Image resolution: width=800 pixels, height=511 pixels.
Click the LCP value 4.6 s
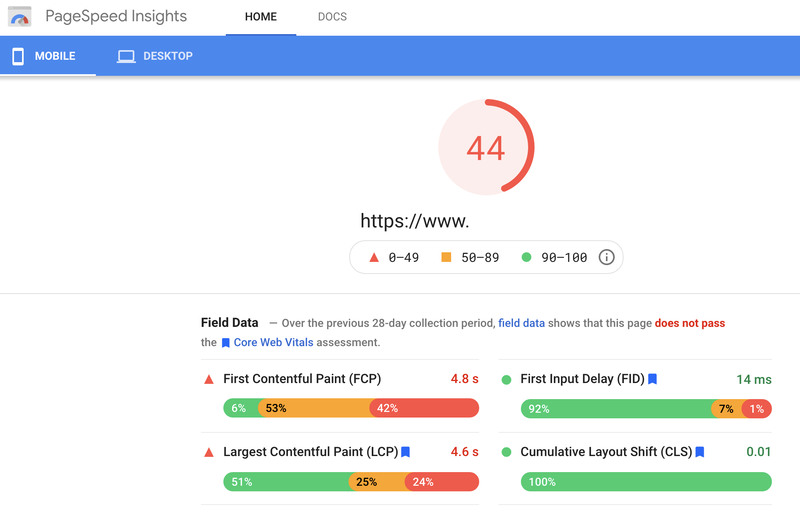[464, 452]
